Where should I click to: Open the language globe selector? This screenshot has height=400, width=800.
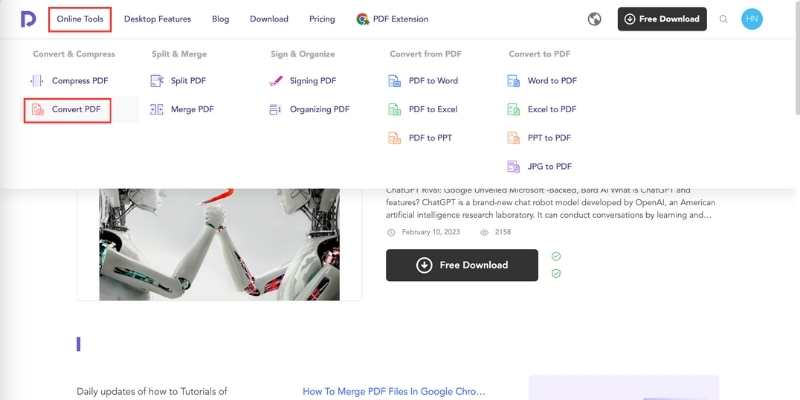tap(594, 19)
